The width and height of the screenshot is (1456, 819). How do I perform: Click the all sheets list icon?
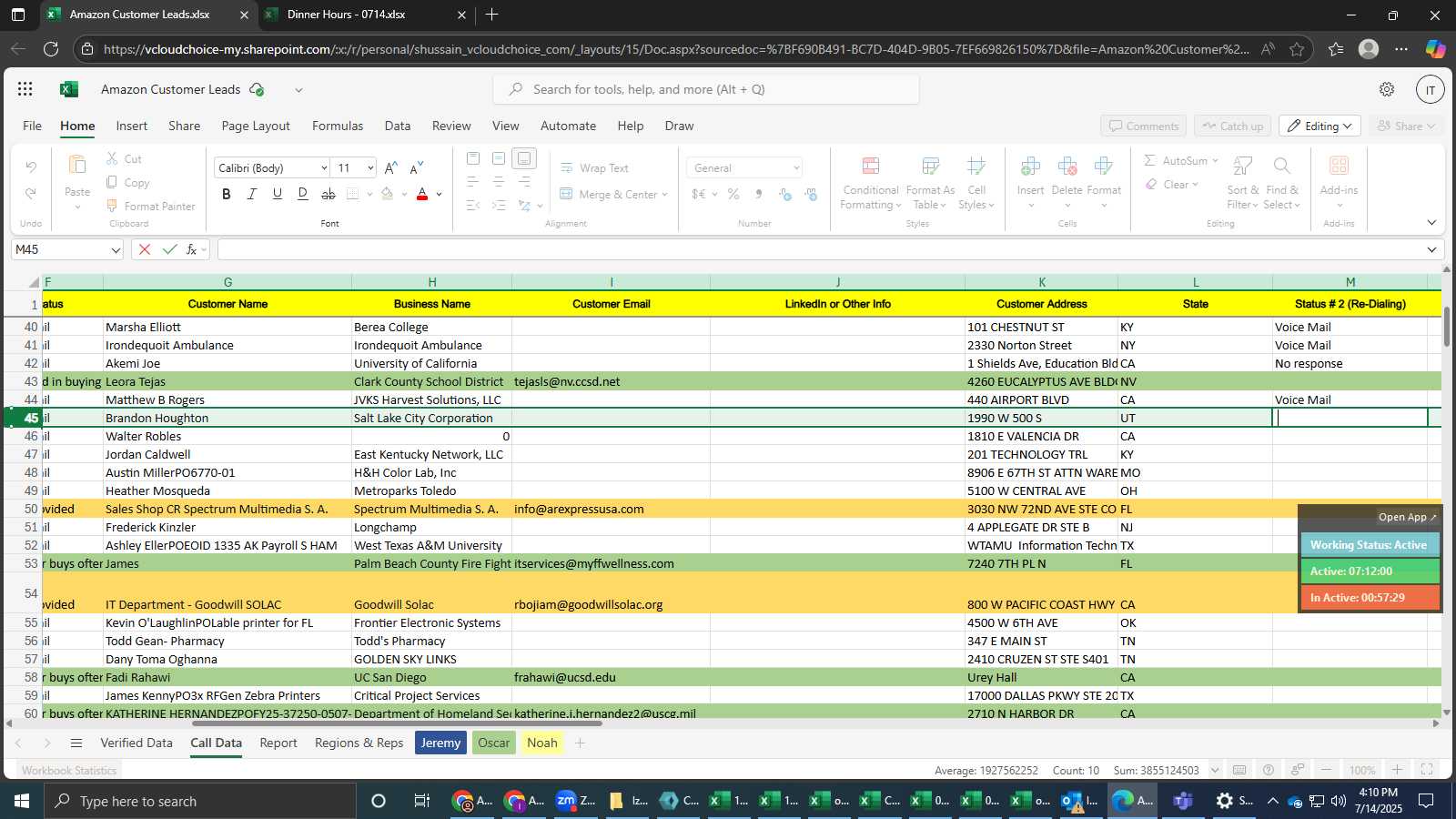tap(76, 743)
